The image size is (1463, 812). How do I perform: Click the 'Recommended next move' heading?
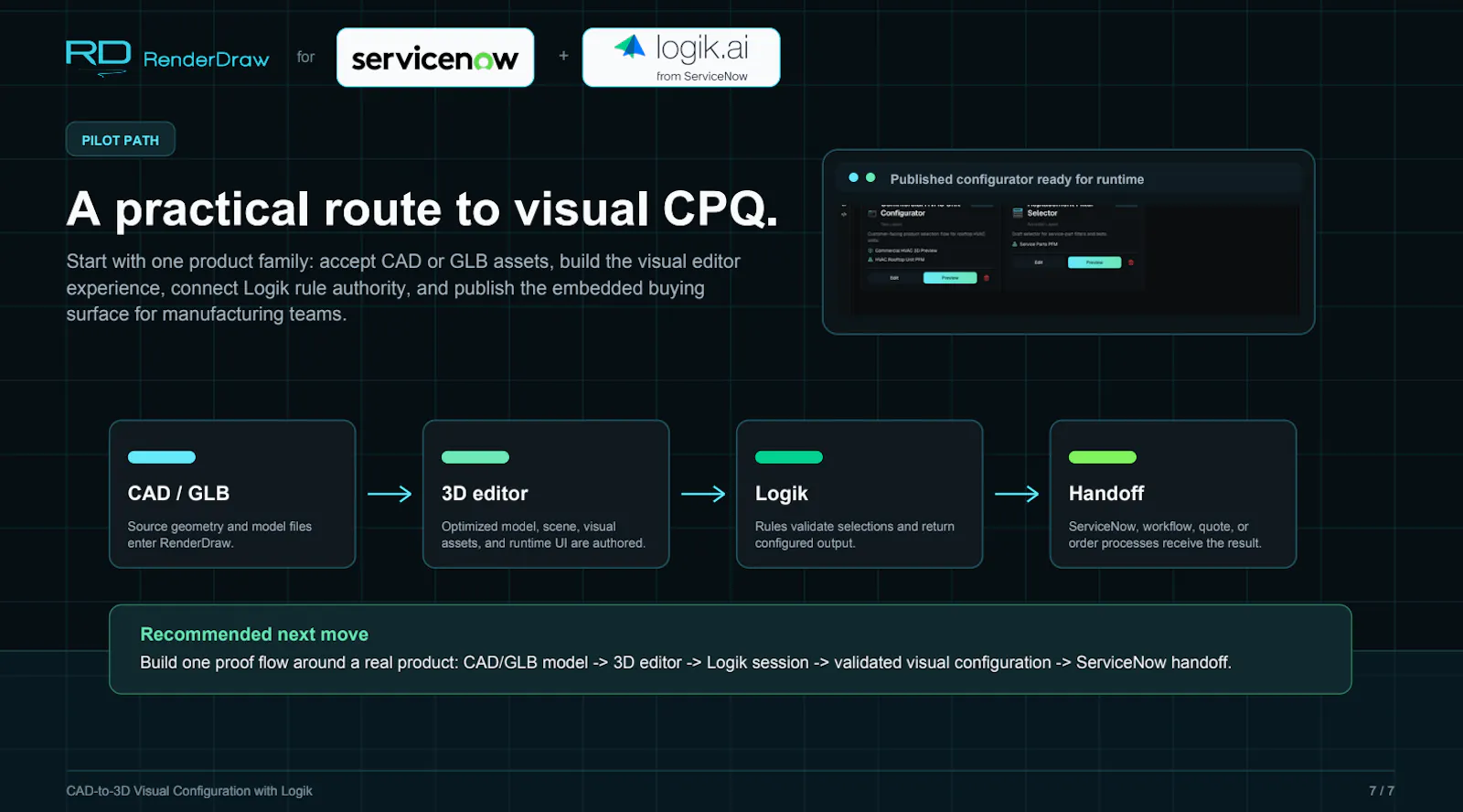pyautogui.click(x=254, y=634)
